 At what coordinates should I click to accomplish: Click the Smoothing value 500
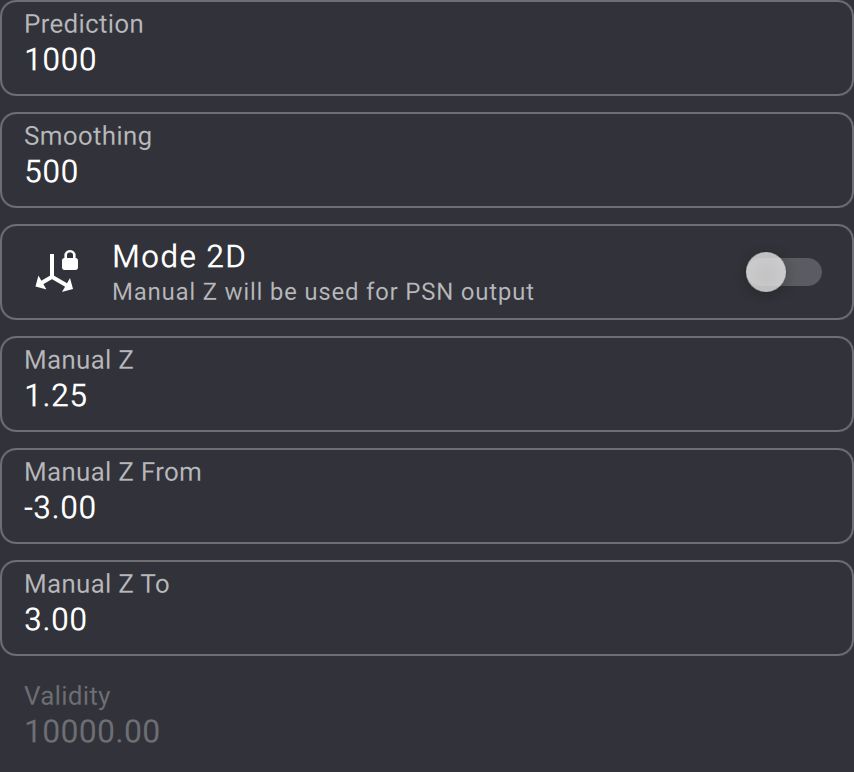tap(52, 172)
